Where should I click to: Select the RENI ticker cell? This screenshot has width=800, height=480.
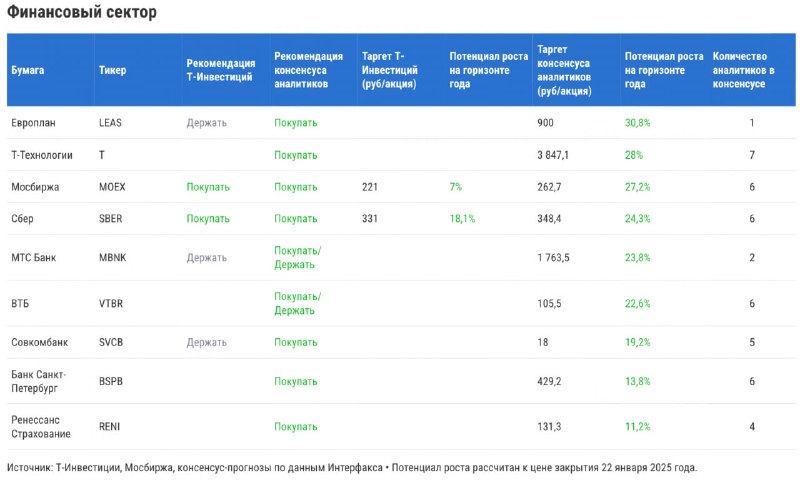[x=109, y=426]
